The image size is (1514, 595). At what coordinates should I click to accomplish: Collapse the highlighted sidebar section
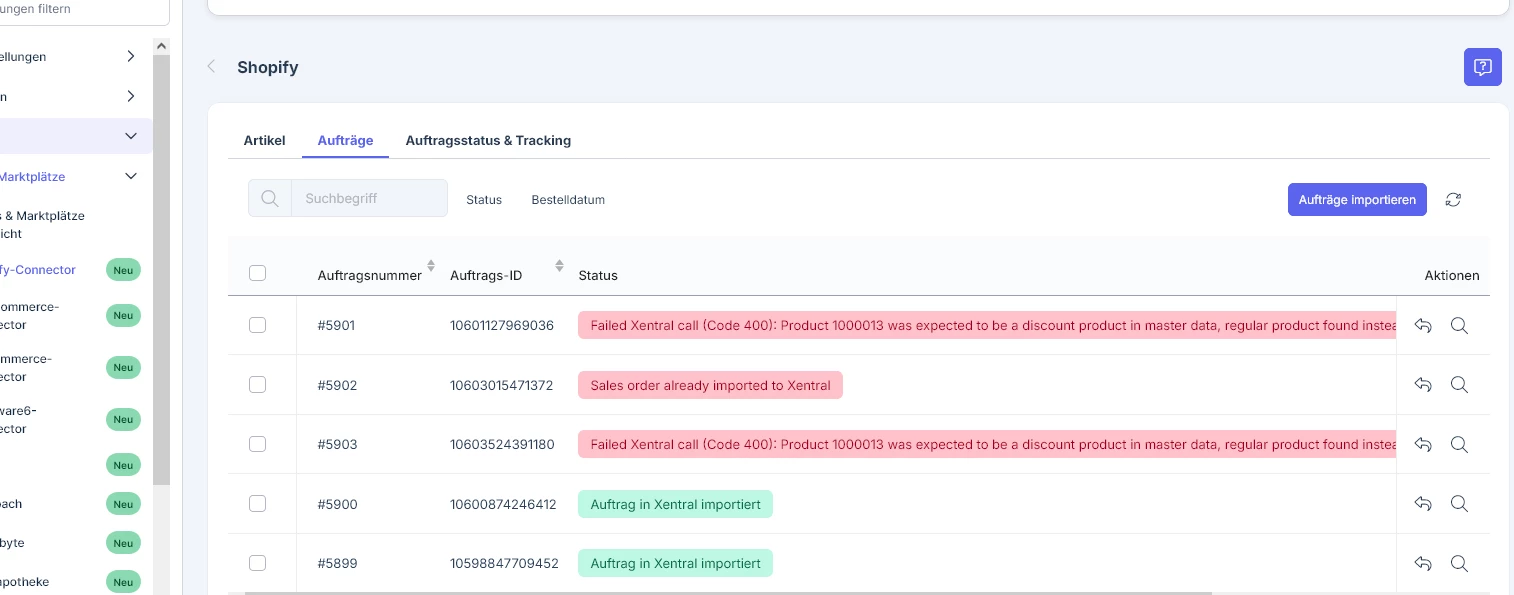point(131,136)
